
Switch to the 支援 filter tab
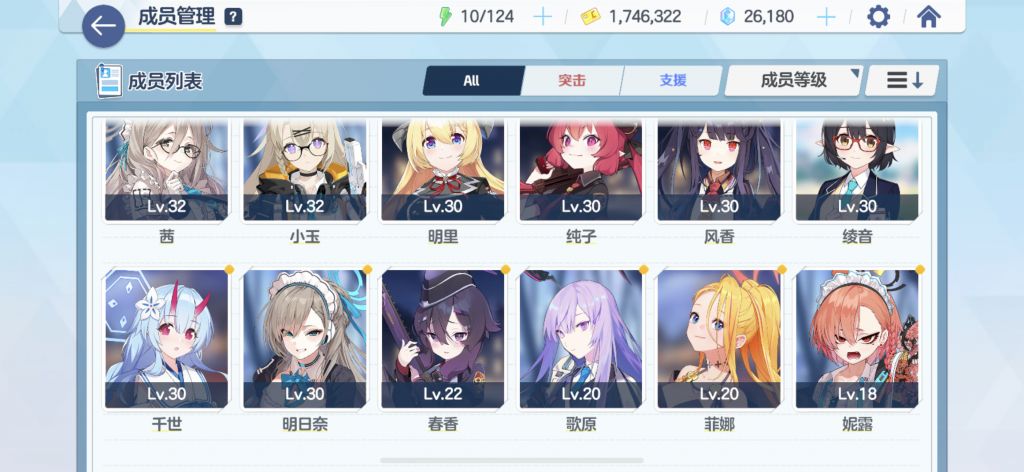tap(673, 80)
